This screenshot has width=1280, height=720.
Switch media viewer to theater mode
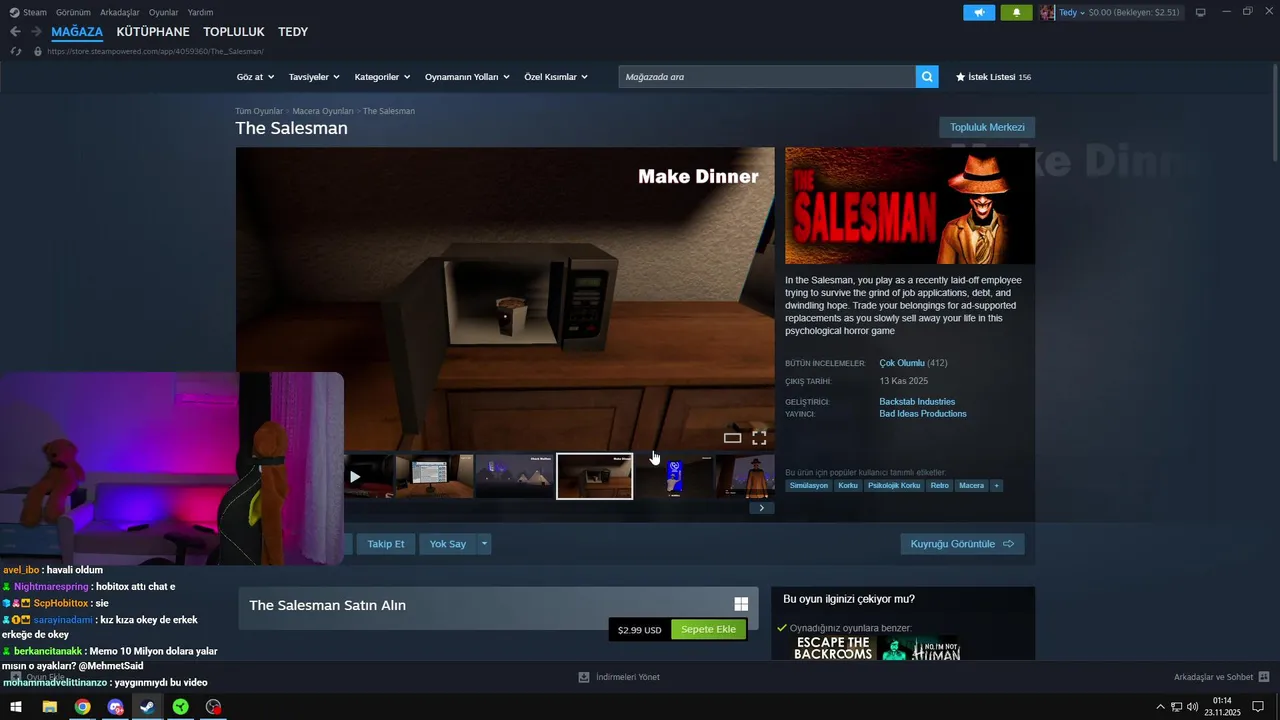732,437
